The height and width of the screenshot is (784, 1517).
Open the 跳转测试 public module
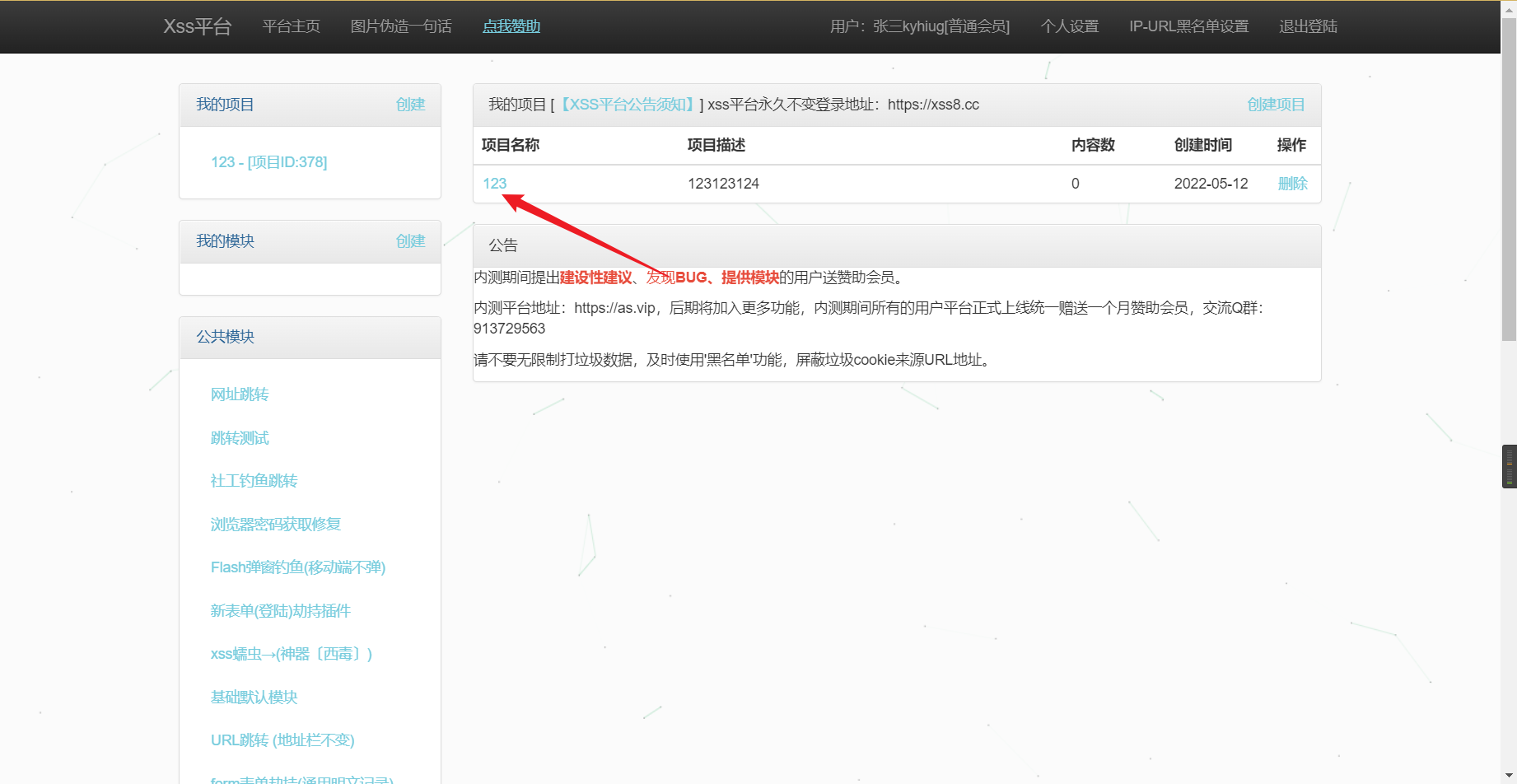[240, 438]
